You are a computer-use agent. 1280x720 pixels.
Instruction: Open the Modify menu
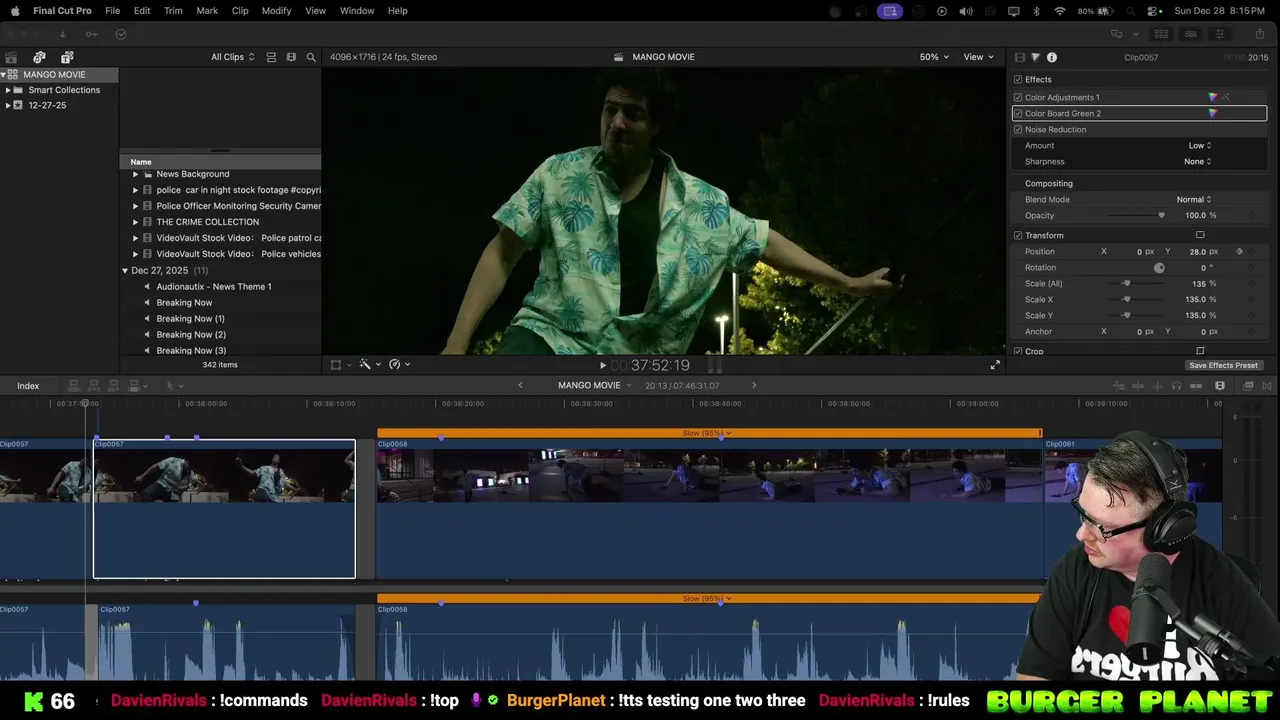(276, 10)
